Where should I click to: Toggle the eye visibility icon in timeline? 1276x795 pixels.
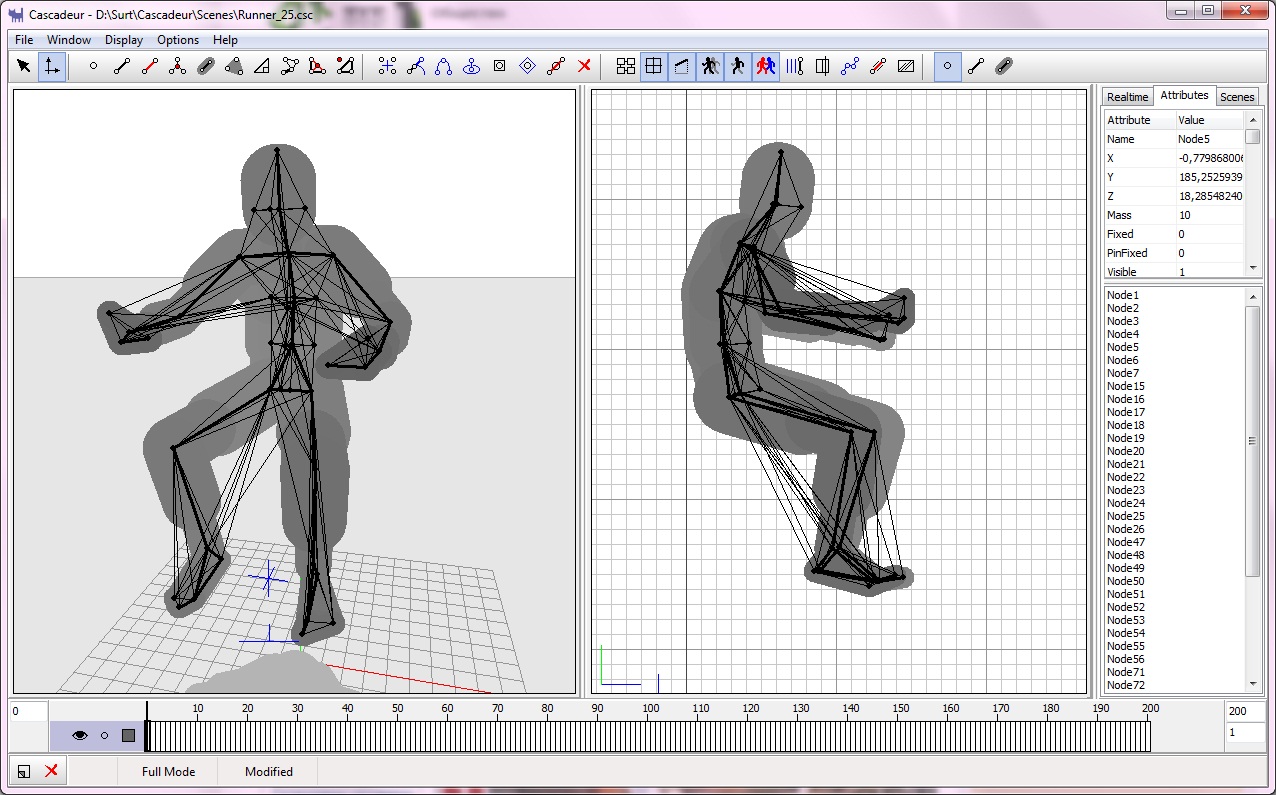79,736
